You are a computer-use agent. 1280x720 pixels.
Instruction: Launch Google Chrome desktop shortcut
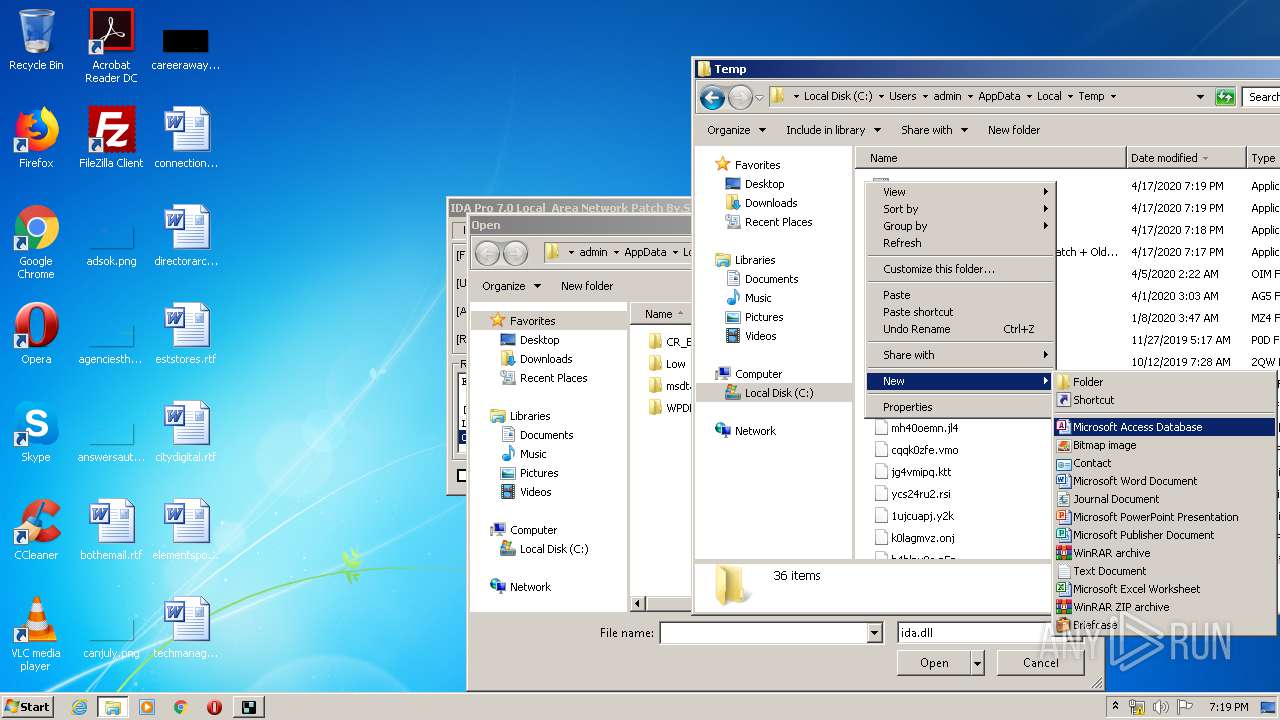36,242
